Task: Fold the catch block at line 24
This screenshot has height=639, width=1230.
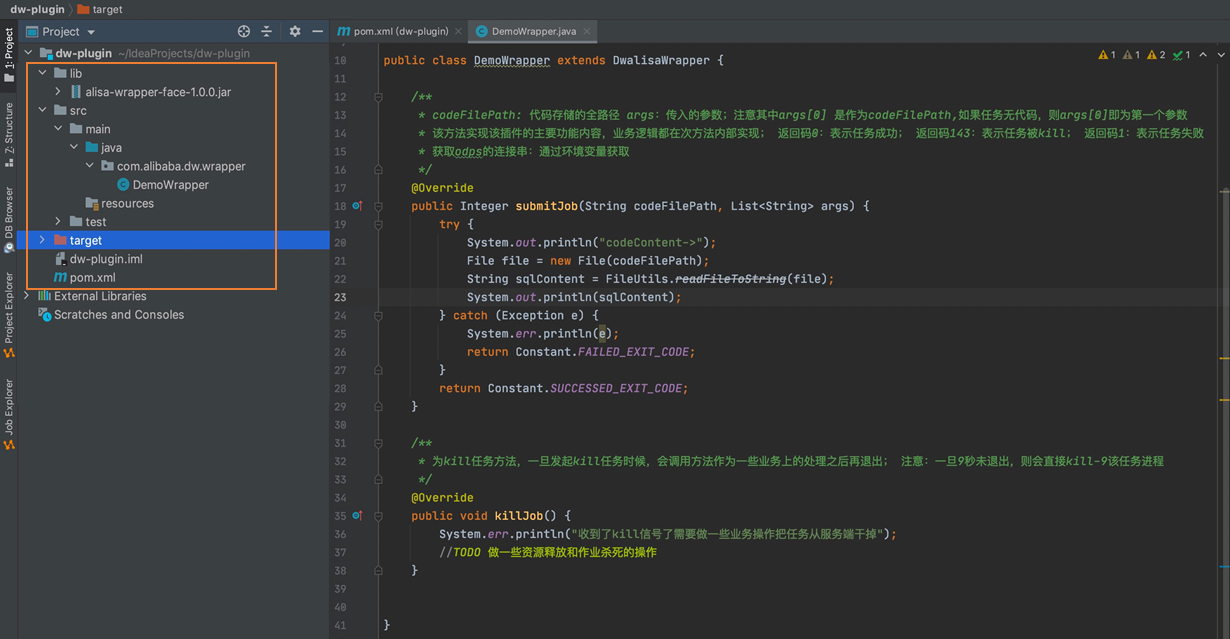Action: [x=378, y=315]
